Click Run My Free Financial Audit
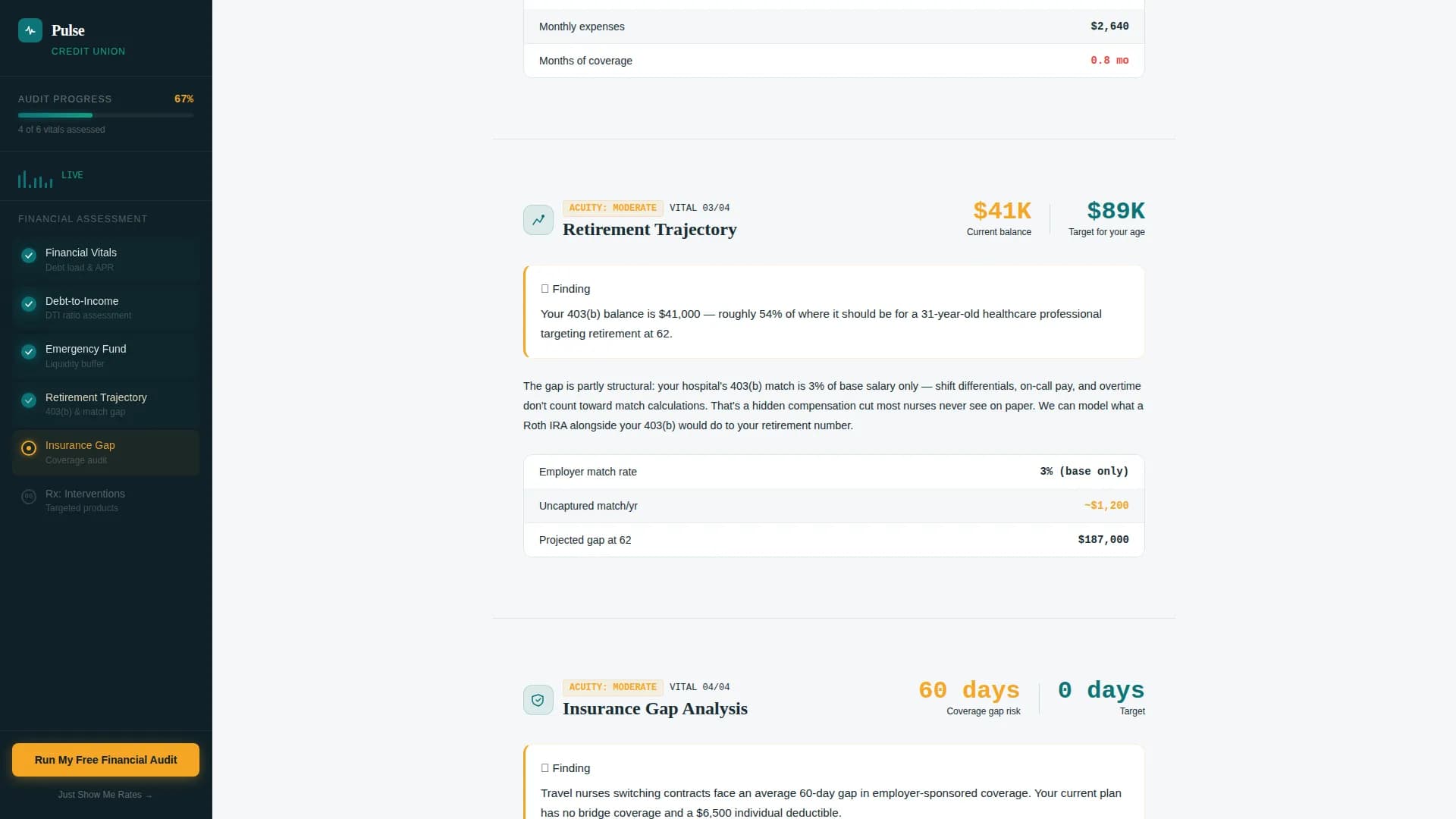The height and width of the screenshot is (819, 1456). (105, 759)
